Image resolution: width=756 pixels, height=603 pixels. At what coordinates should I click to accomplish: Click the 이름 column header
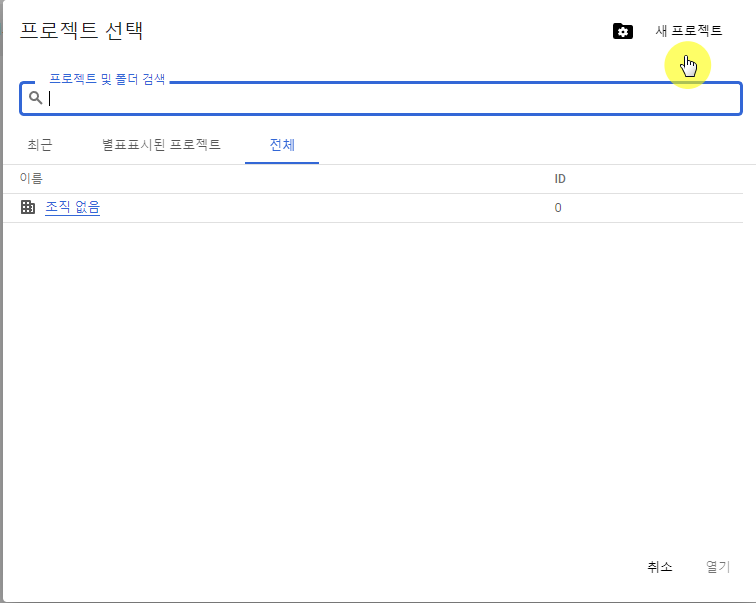(31, 178)
